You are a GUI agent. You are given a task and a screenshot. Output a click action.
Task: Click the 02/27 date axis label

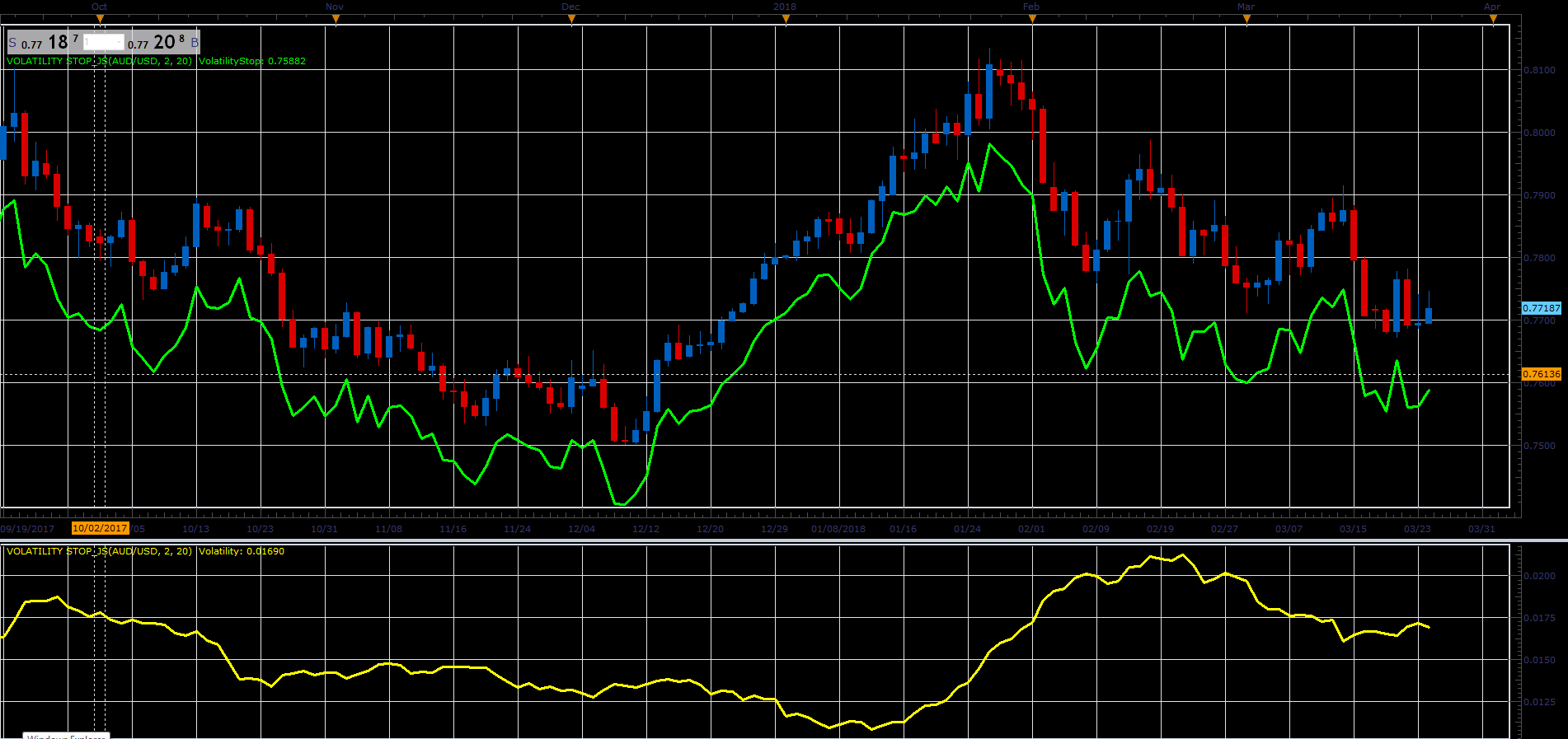click(x=1224, y=529)
